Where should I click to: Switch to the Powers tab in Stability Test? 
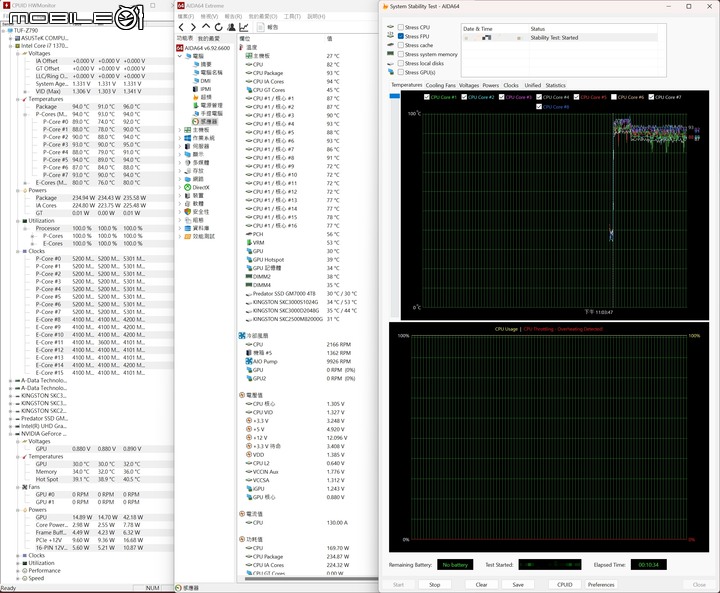coord(490,85)
